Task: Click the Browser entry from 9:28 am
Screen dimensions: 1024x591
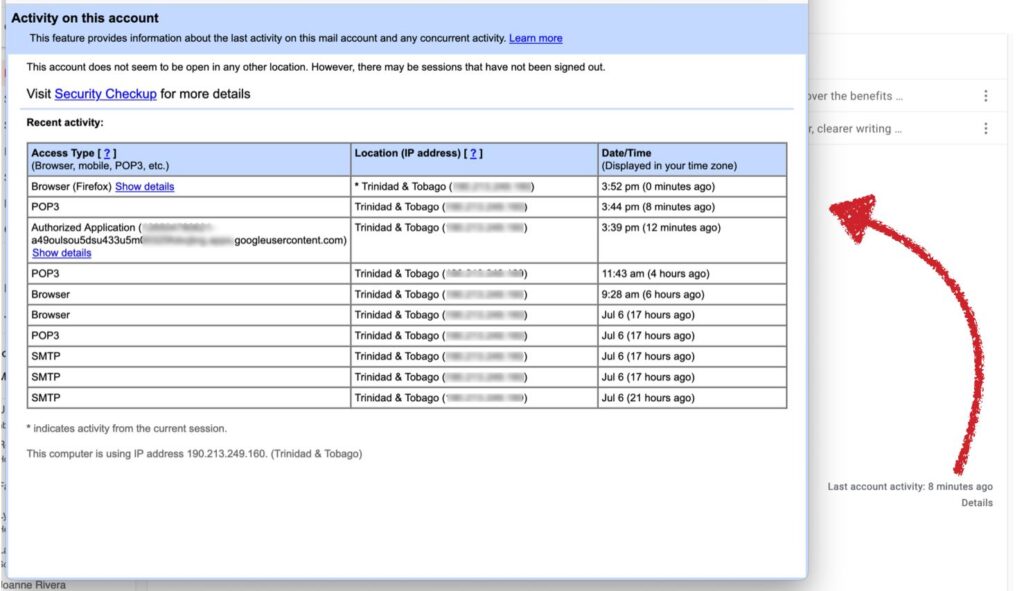Action: 50,295
